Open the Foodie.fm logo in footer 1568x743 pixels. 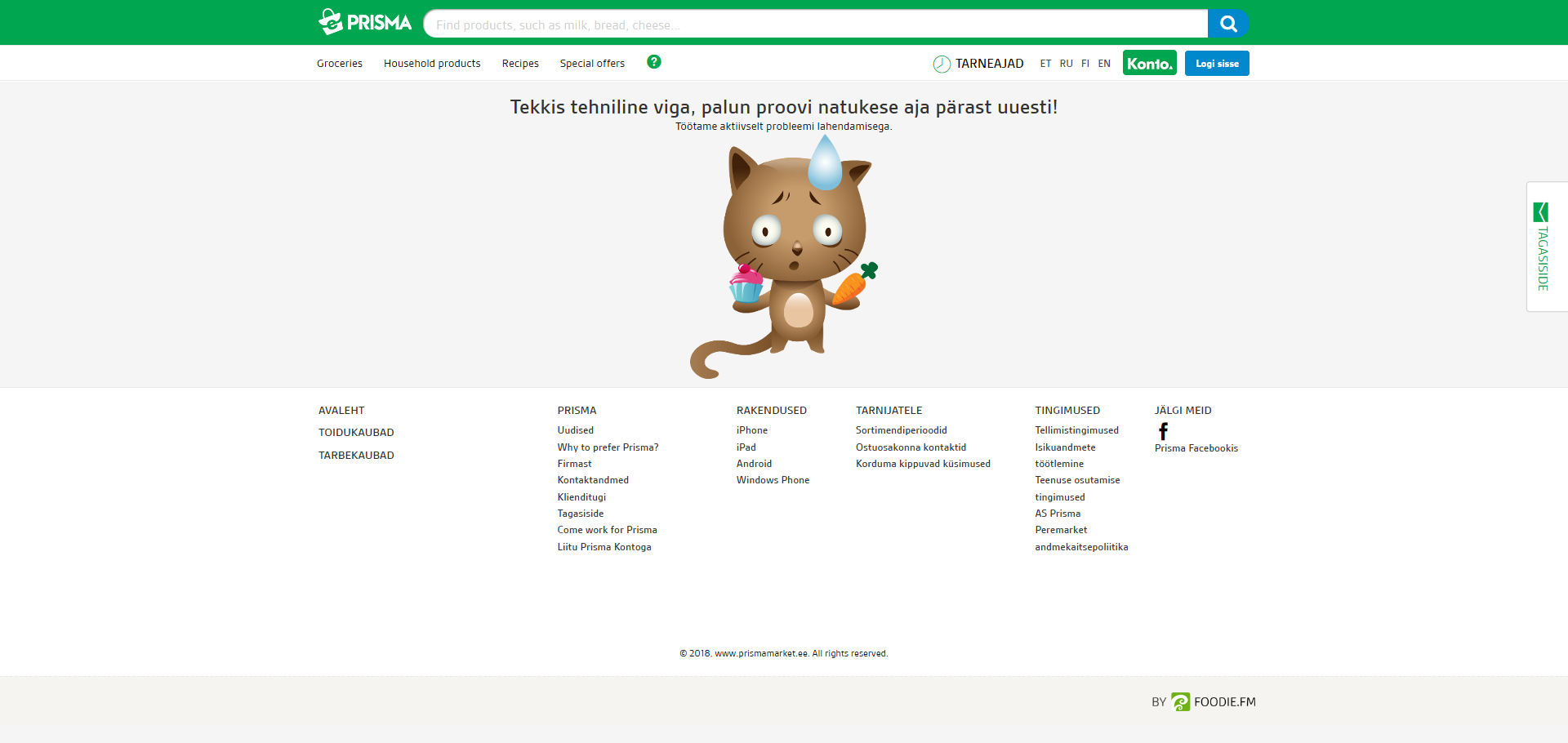(x=1214, y=702)
